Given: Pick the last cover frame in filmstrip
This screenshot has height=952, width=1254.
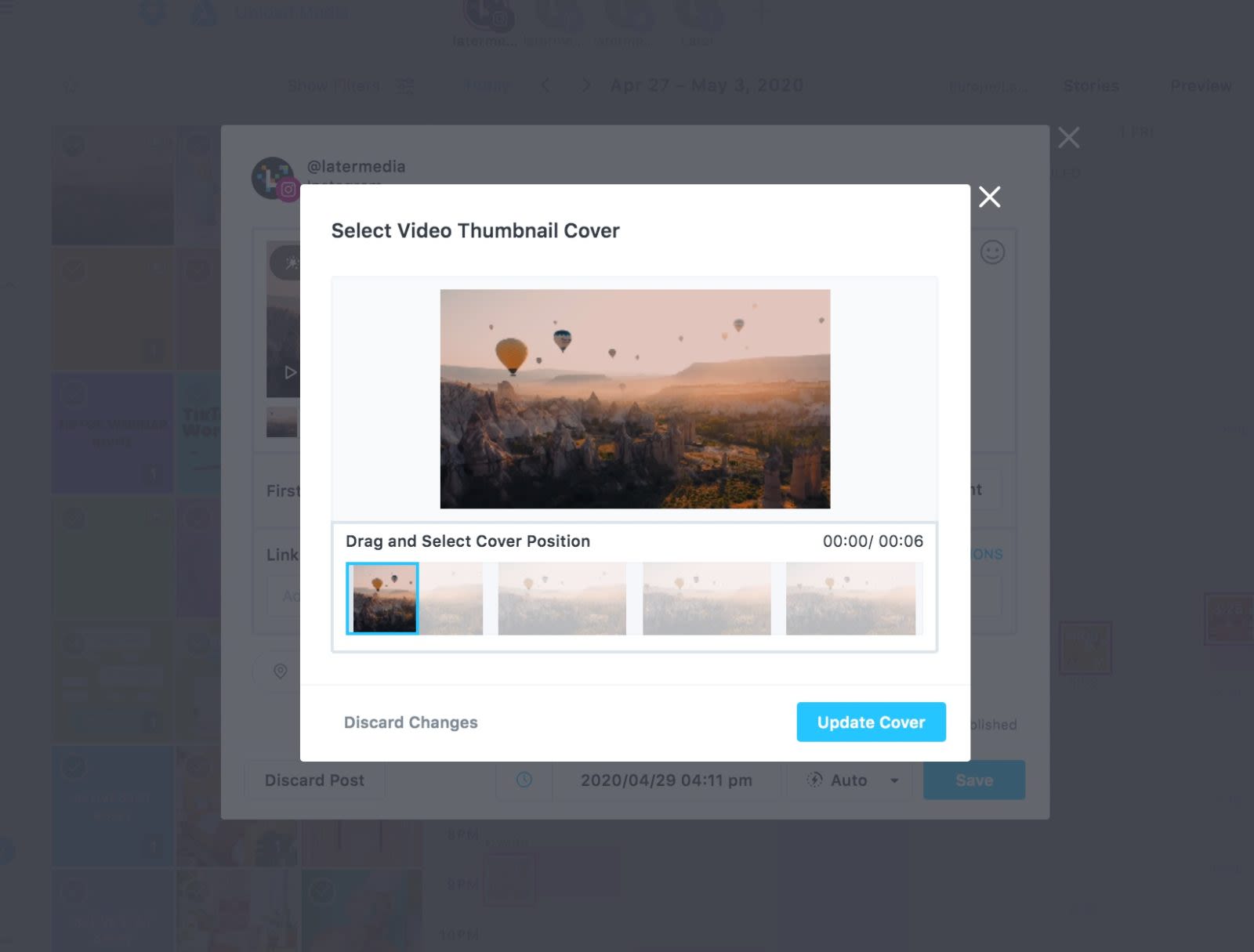Looking at the screenshot, I should [850, 598].
